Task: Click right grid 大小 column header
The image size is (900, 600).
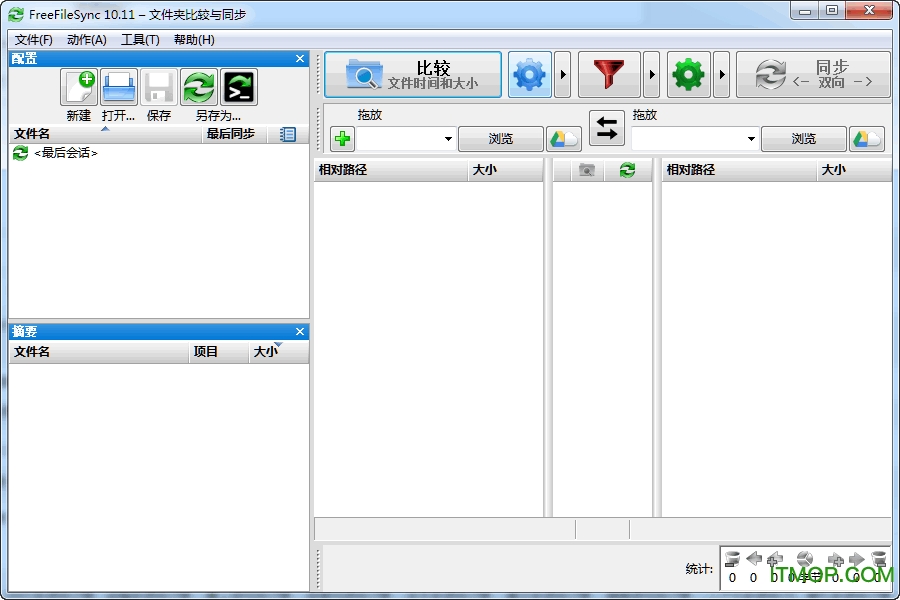Action: [x=854, y=170]
